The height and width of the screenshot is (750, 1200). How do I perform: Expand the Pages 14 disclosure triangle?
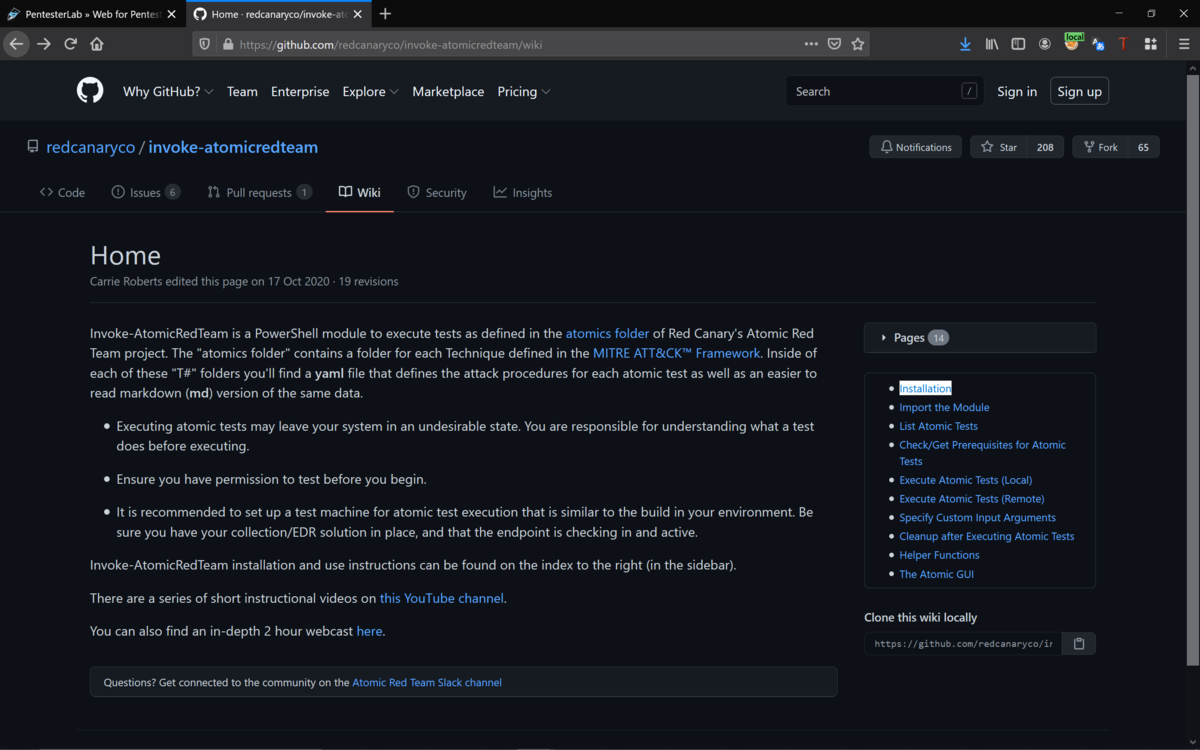pyautogui.click(x=884, y=338)
